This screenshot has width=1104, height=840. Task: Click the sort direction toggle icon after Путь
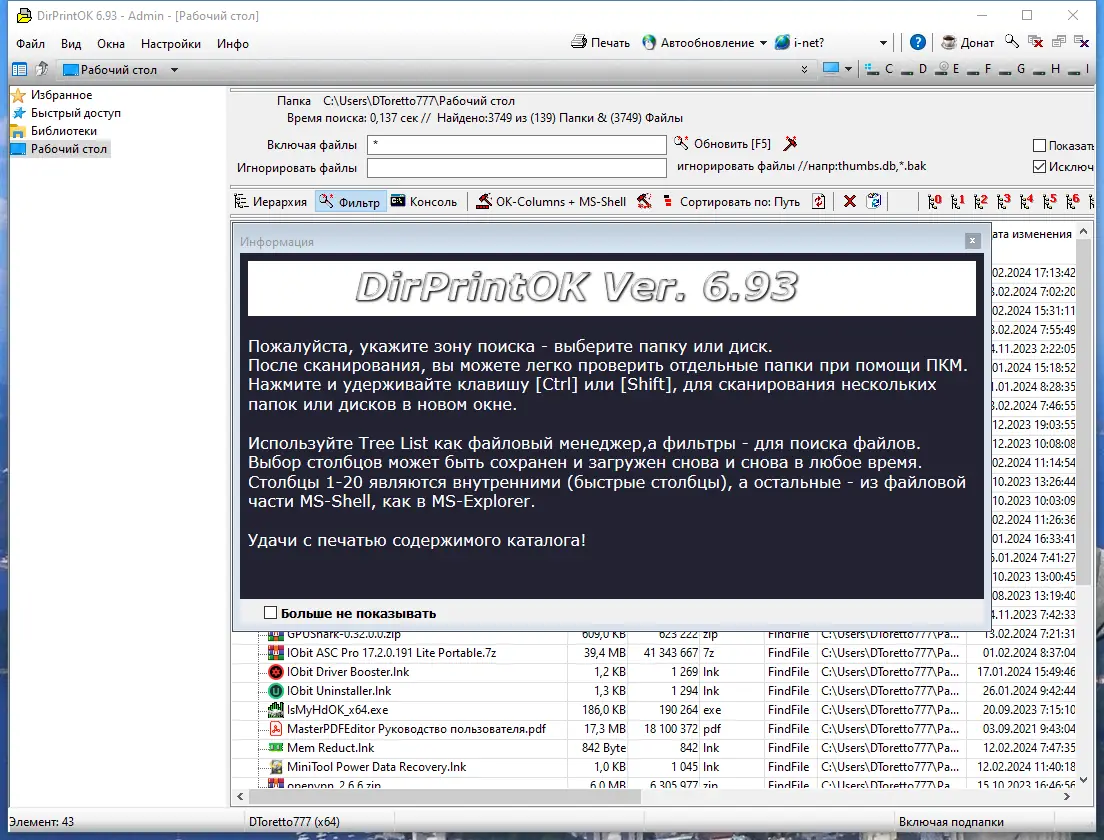pyautogui.click(x=818, y=201)
